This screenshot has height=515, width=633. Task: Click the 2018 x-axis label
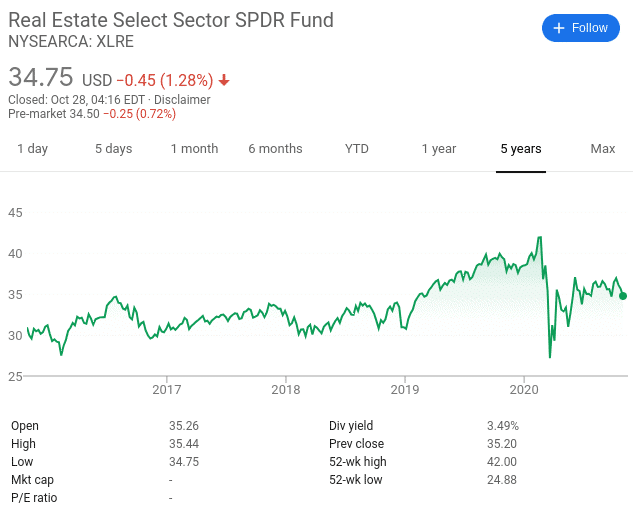pyautogui.click(x=286, y=389)
